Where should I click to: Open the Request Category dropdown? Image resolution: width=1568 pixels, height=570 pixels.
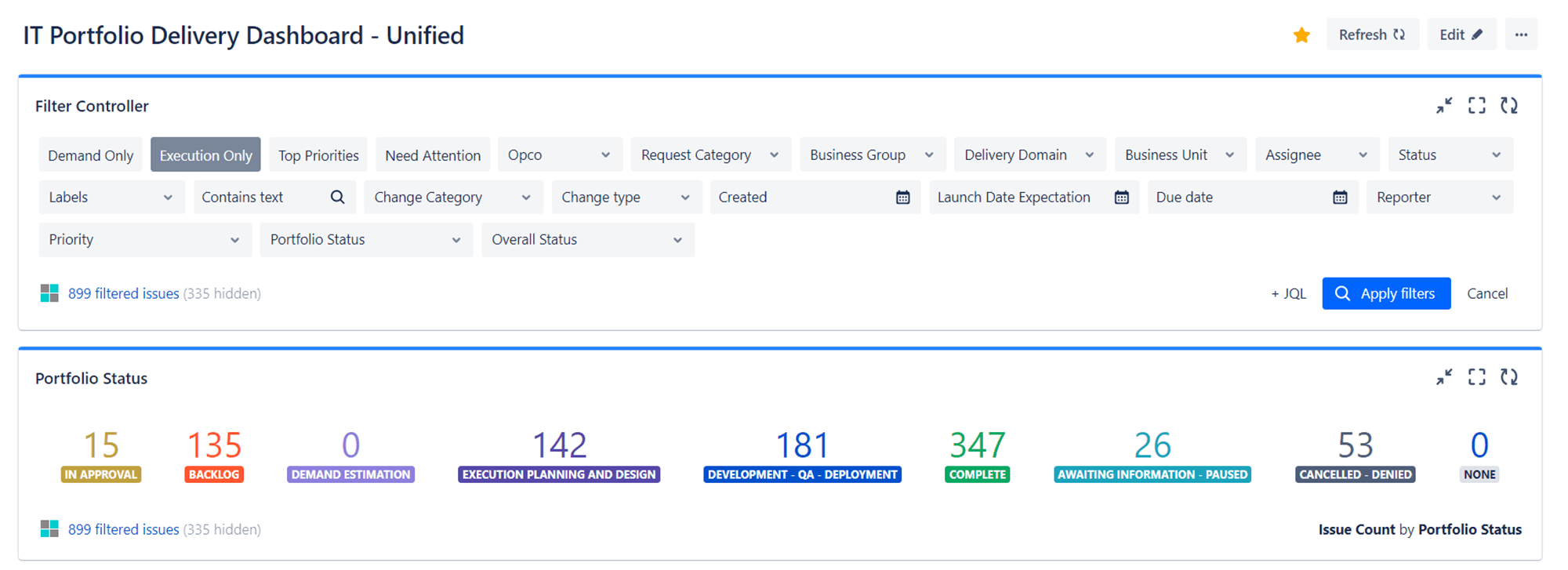click(710, 155)
